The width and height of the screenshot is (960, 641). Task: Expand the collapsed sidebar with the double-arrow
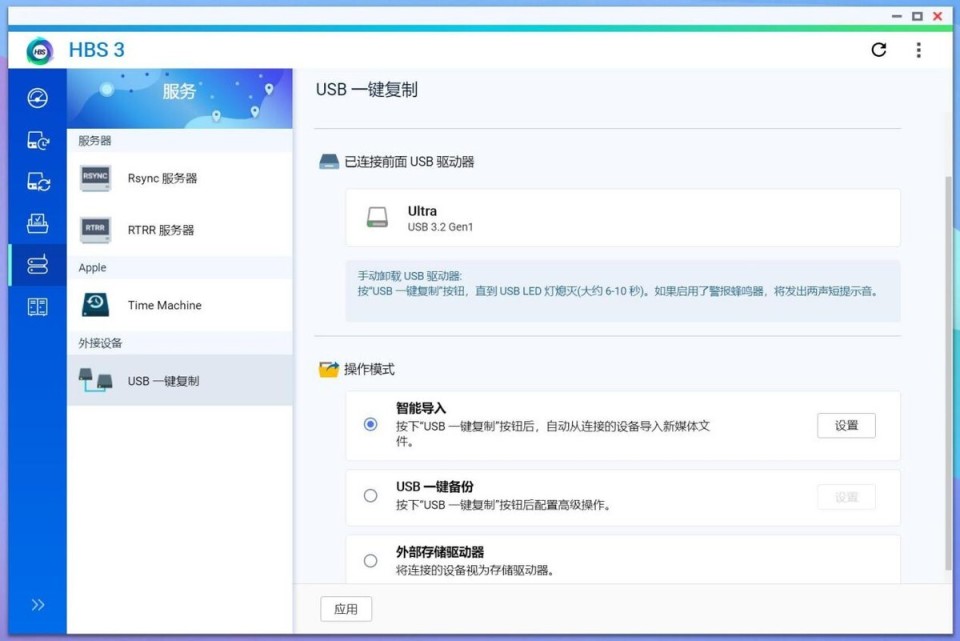tap(38, 604)
